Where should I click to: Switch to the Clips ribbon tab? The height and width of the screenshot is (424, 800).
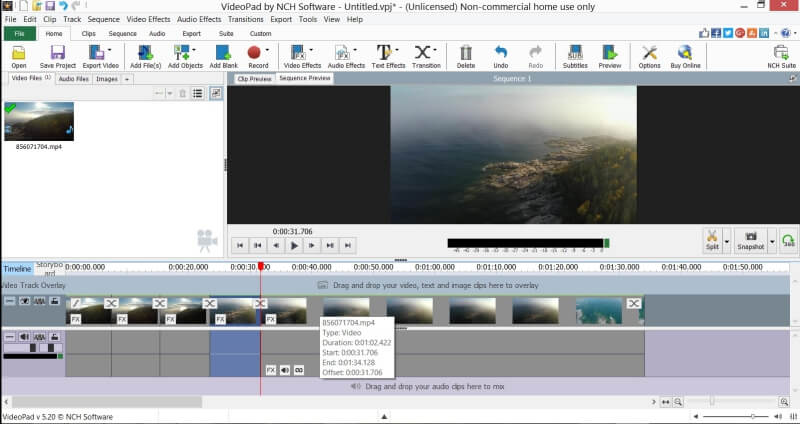tap(88, 34)
